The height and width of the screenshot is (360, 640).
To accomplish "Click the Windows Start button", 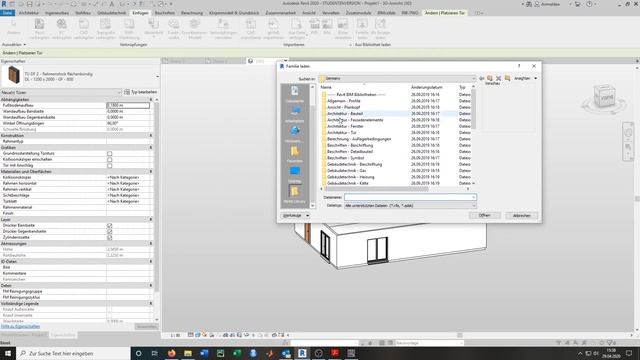I will [x=8, y=353].
